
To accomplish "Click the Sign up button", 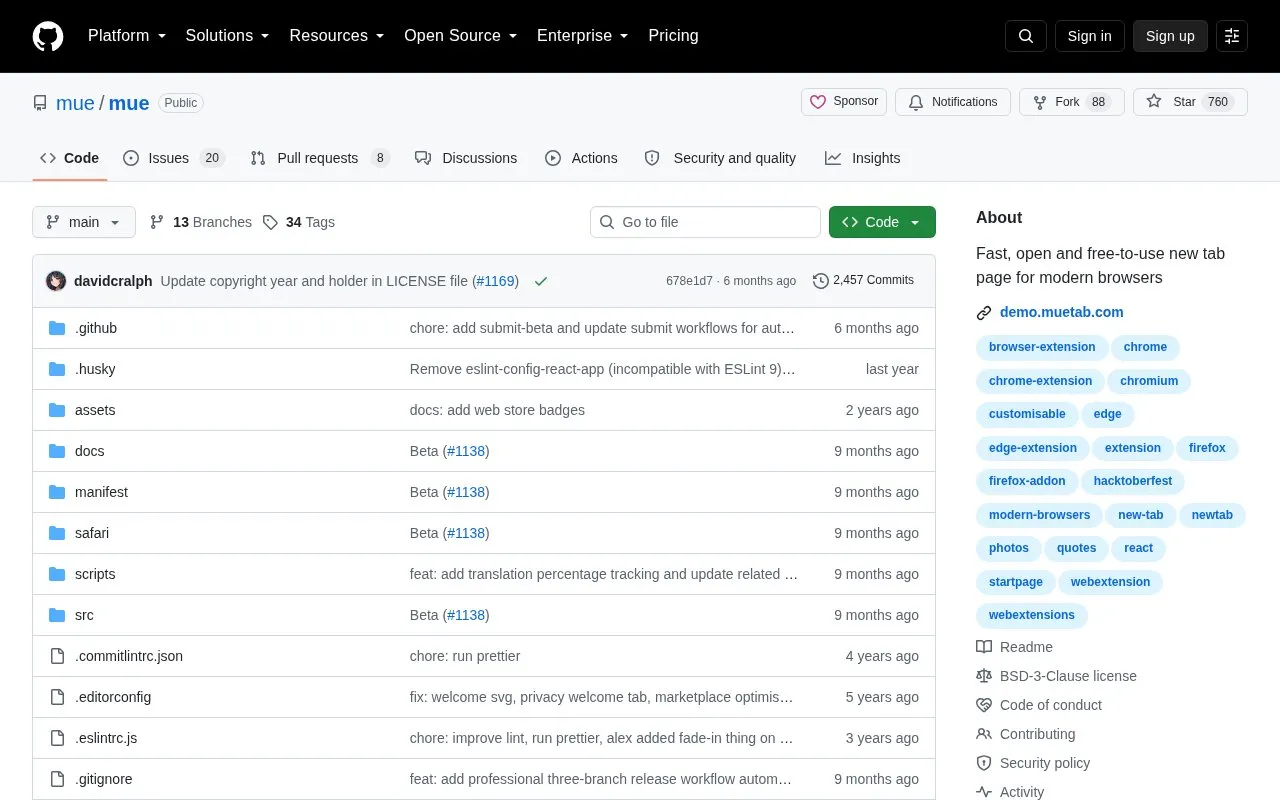I will [1170, 36].
